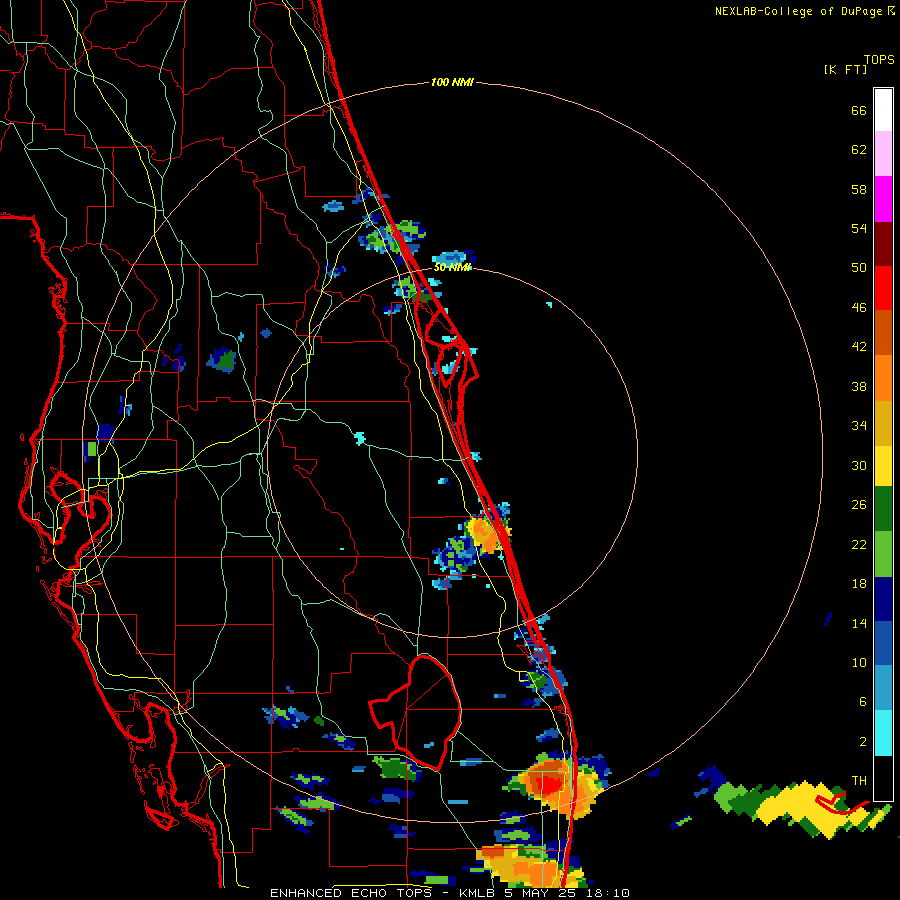Click the legend value "30"
900x900 pixels.
(x=859, y=465)
